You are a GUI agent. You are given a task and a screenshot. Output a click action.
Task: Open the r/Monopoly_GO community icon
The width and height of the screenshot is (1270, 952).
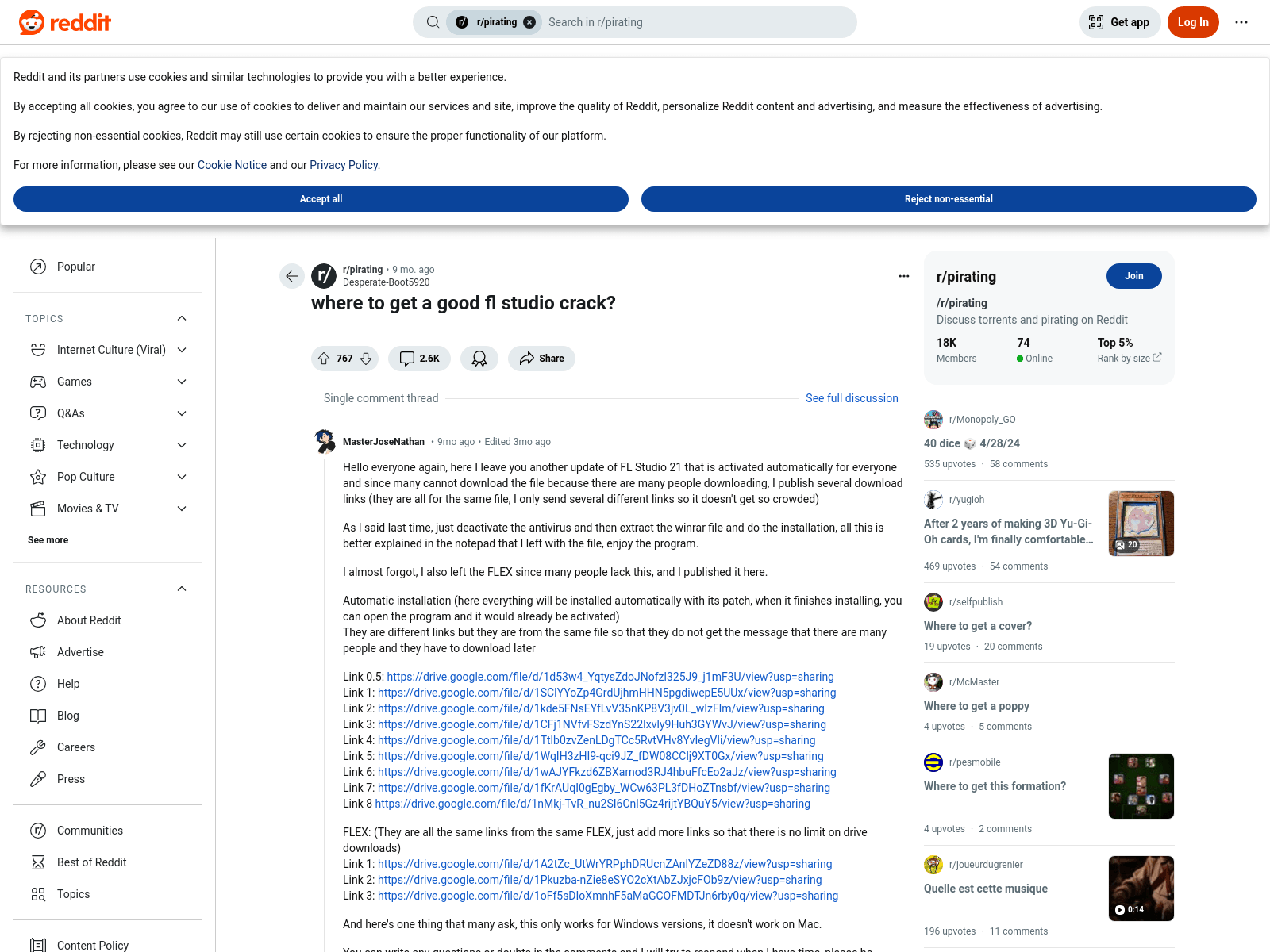point(933,420)
